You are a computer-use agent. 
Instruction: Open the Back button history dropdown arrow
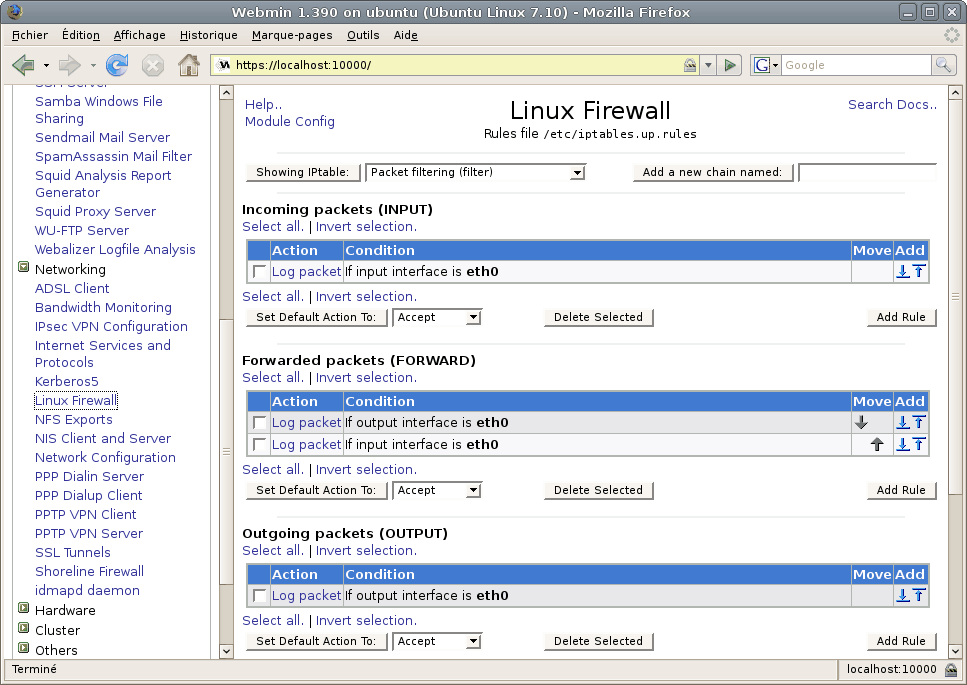(x=46, y=65)
